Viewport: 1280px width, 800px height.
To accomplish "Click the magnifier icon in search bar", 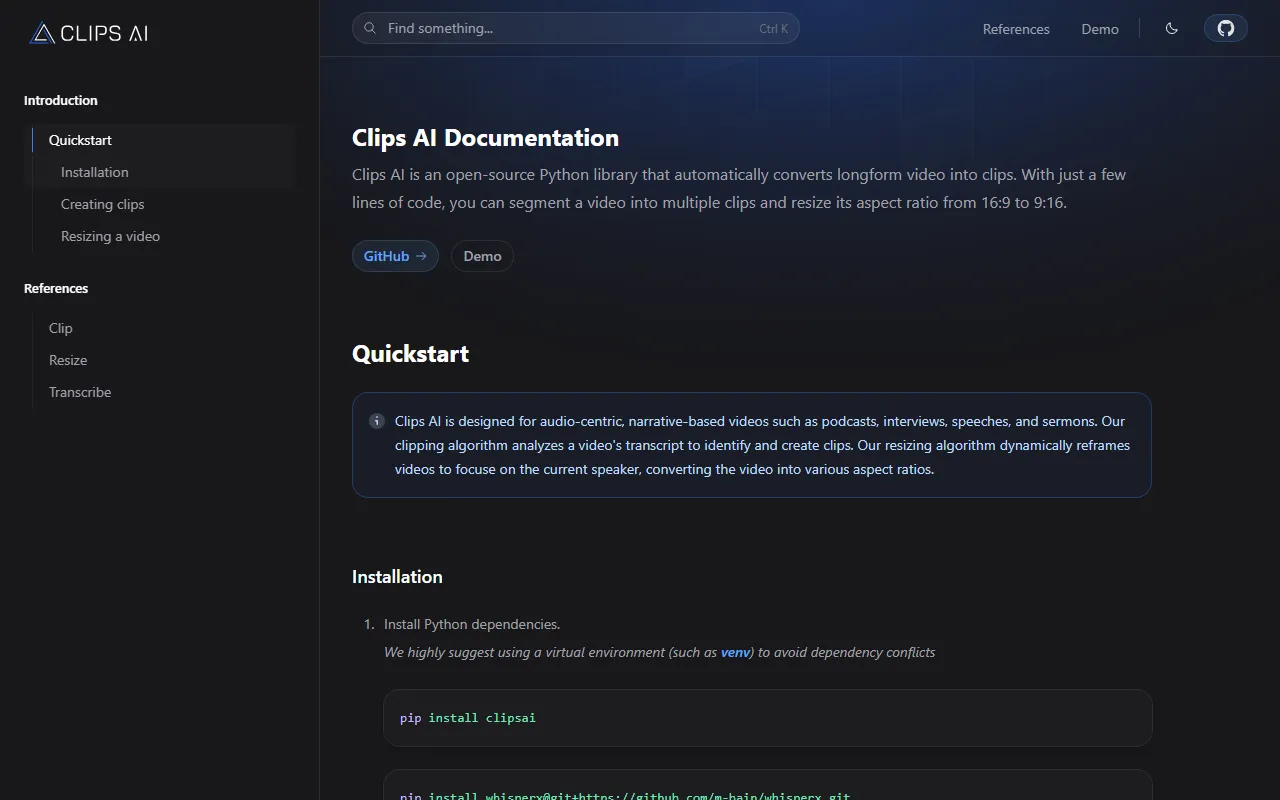I will (x=370, y=28).
